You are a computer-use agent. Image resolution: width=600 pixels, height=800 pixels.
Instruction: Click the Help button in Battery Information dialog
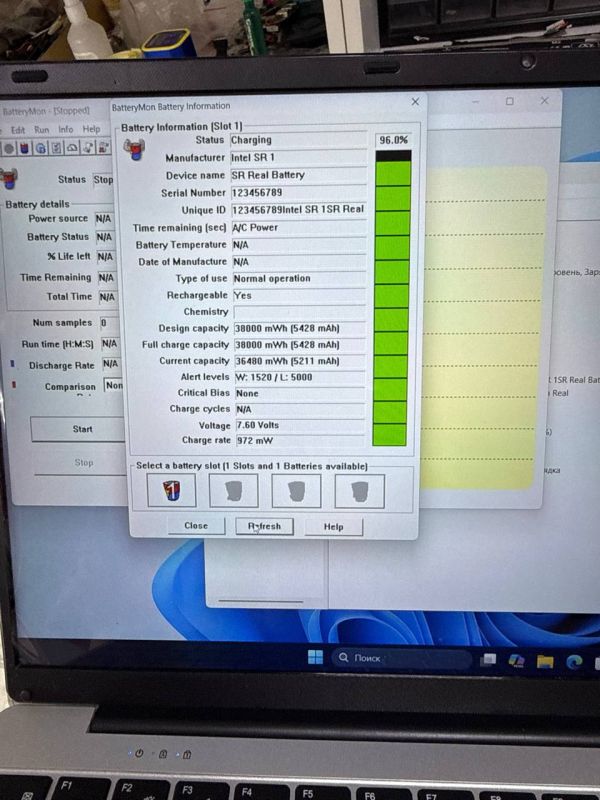[333, 527]
